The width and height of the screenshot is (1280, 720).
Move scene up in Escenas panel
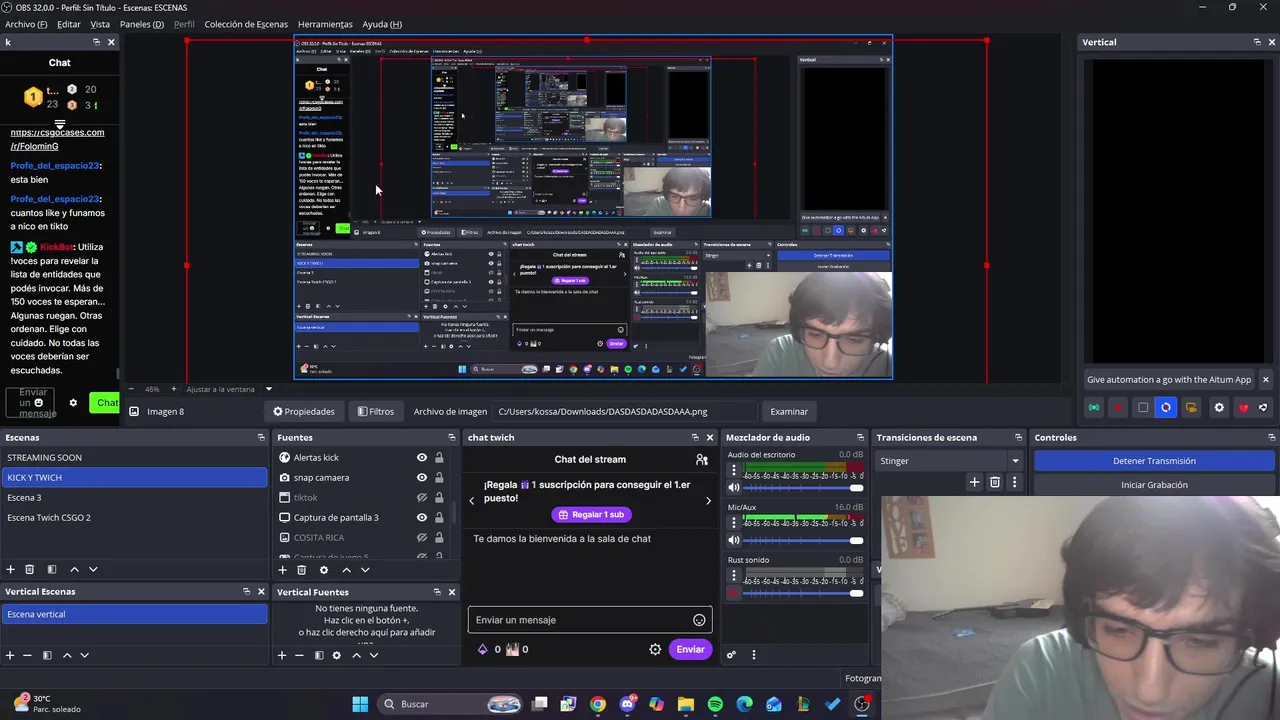[x=74, y=569]
